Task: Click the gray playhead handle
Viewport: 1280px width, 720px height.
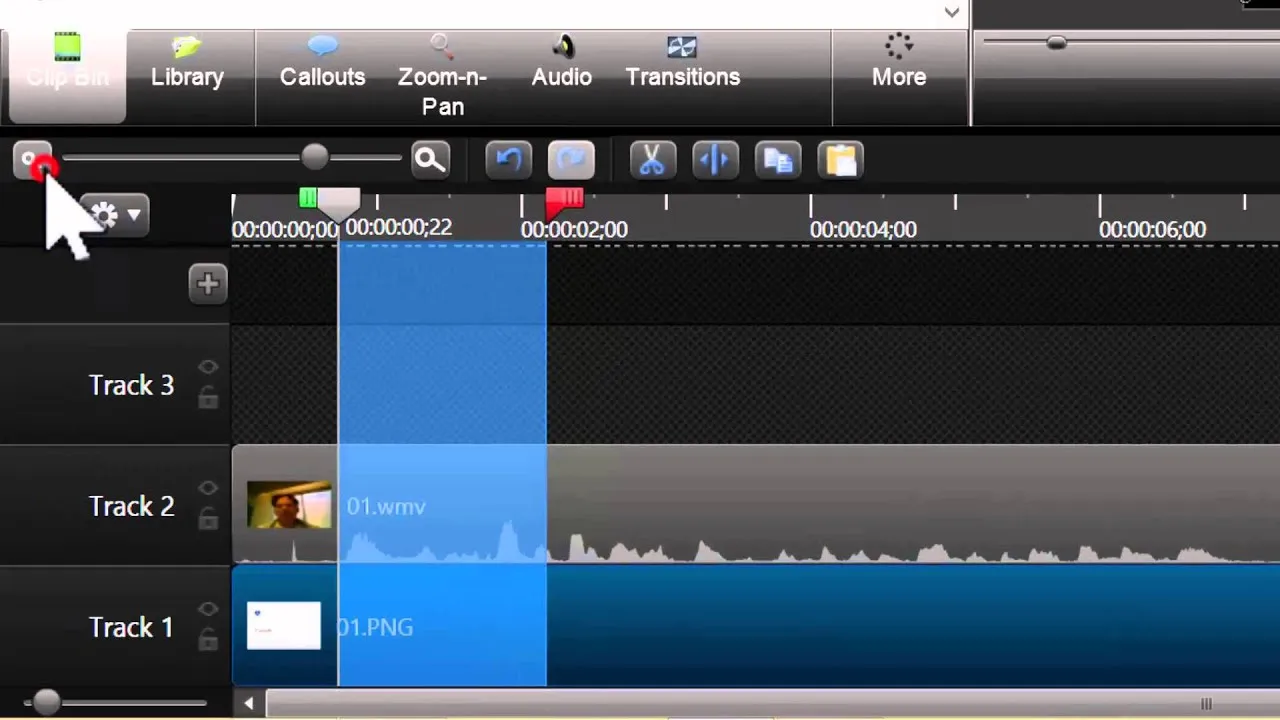Action: click(x=339, y=204)
